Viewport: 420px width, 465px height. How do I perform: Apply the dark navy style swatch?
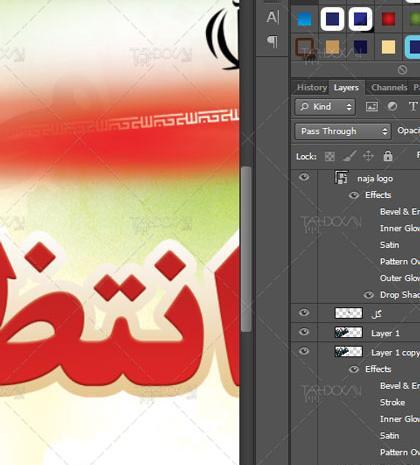[x=361, y=47]
